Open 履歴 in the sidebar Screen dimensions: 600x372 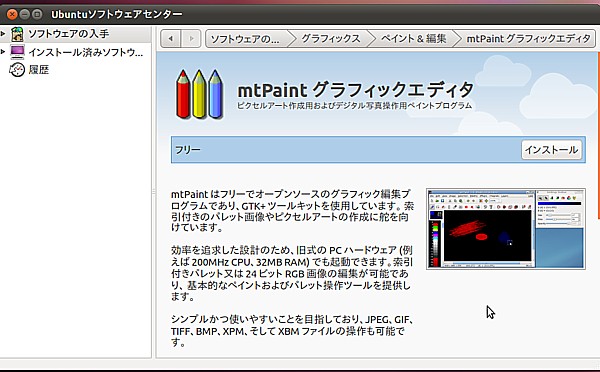[76, 70]
